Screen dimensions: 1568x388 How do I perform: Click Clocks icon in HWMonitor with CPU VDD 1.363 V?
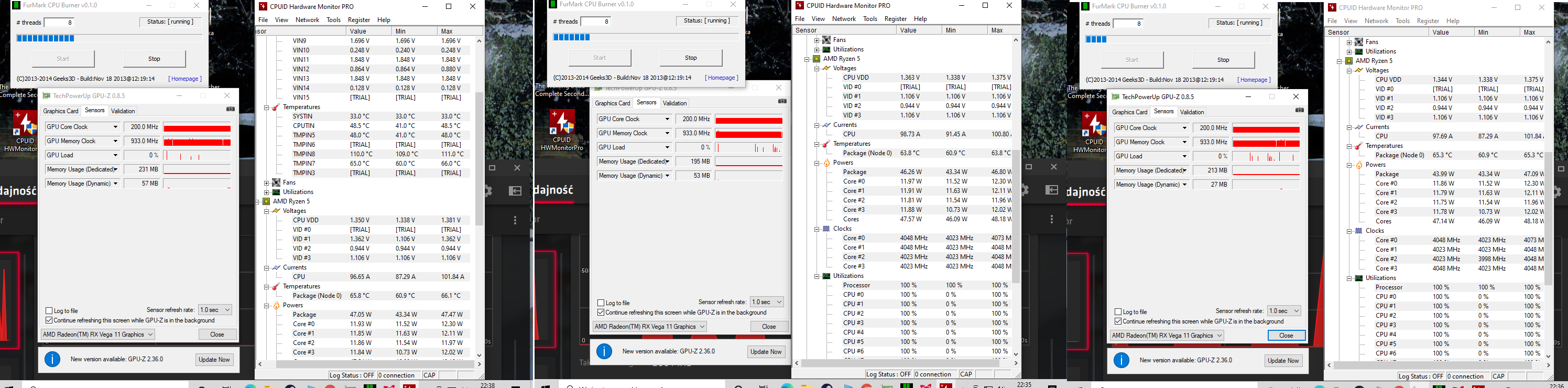(x=826, y=229)
